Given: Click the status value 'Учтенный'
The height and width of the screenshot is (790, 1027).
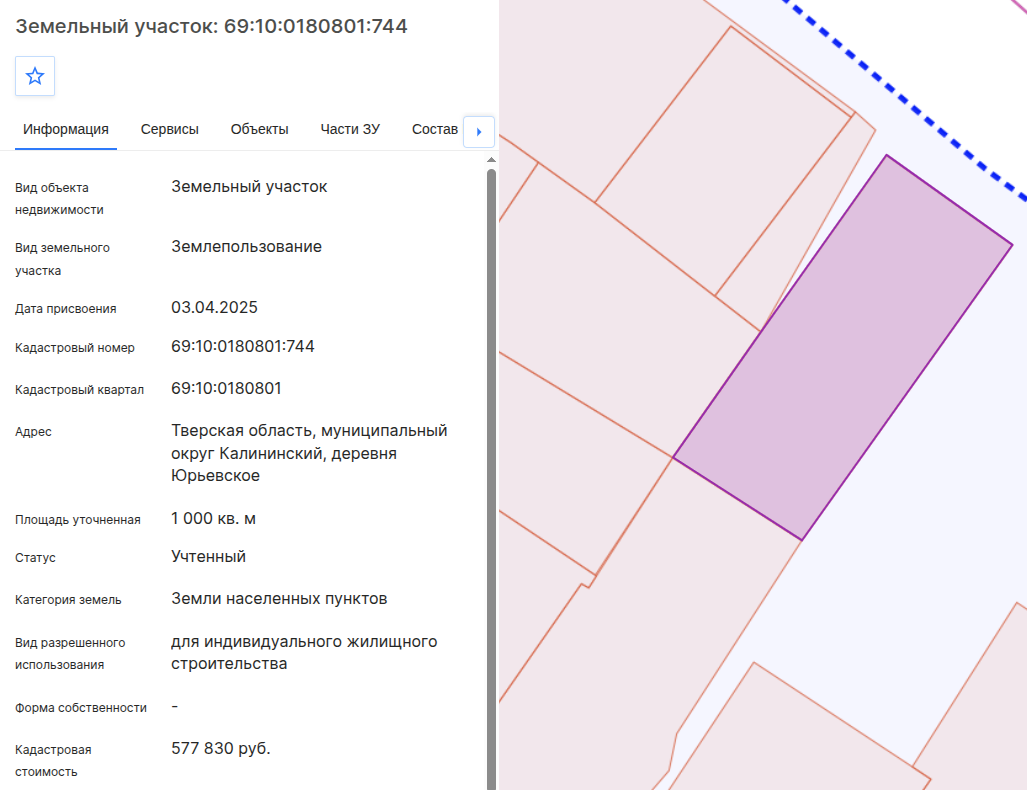Looking at the screenshot, I should pos(208,557).
